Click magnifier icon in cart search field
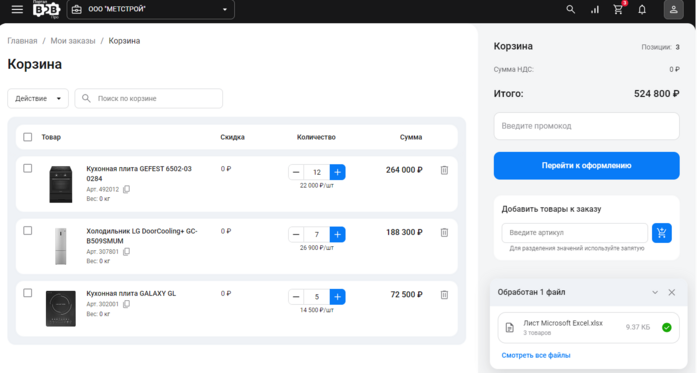Viewport: 697px width, 373px height. coord(86,98)
